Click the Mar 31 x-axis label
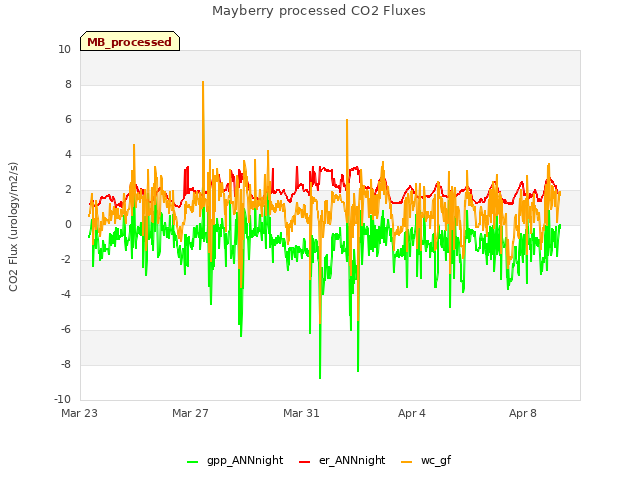 click(301, 413)
